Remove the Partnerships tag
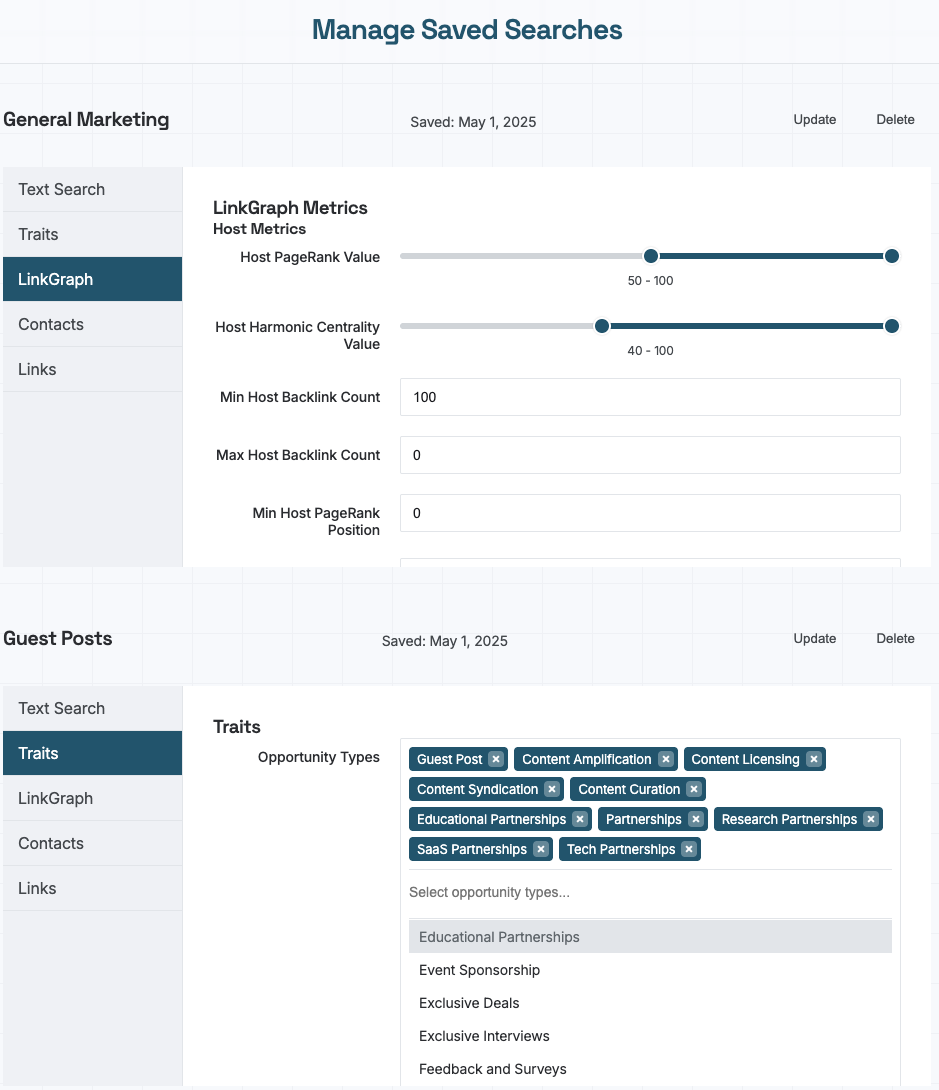The image size is (939, 1090). point(696,819)
